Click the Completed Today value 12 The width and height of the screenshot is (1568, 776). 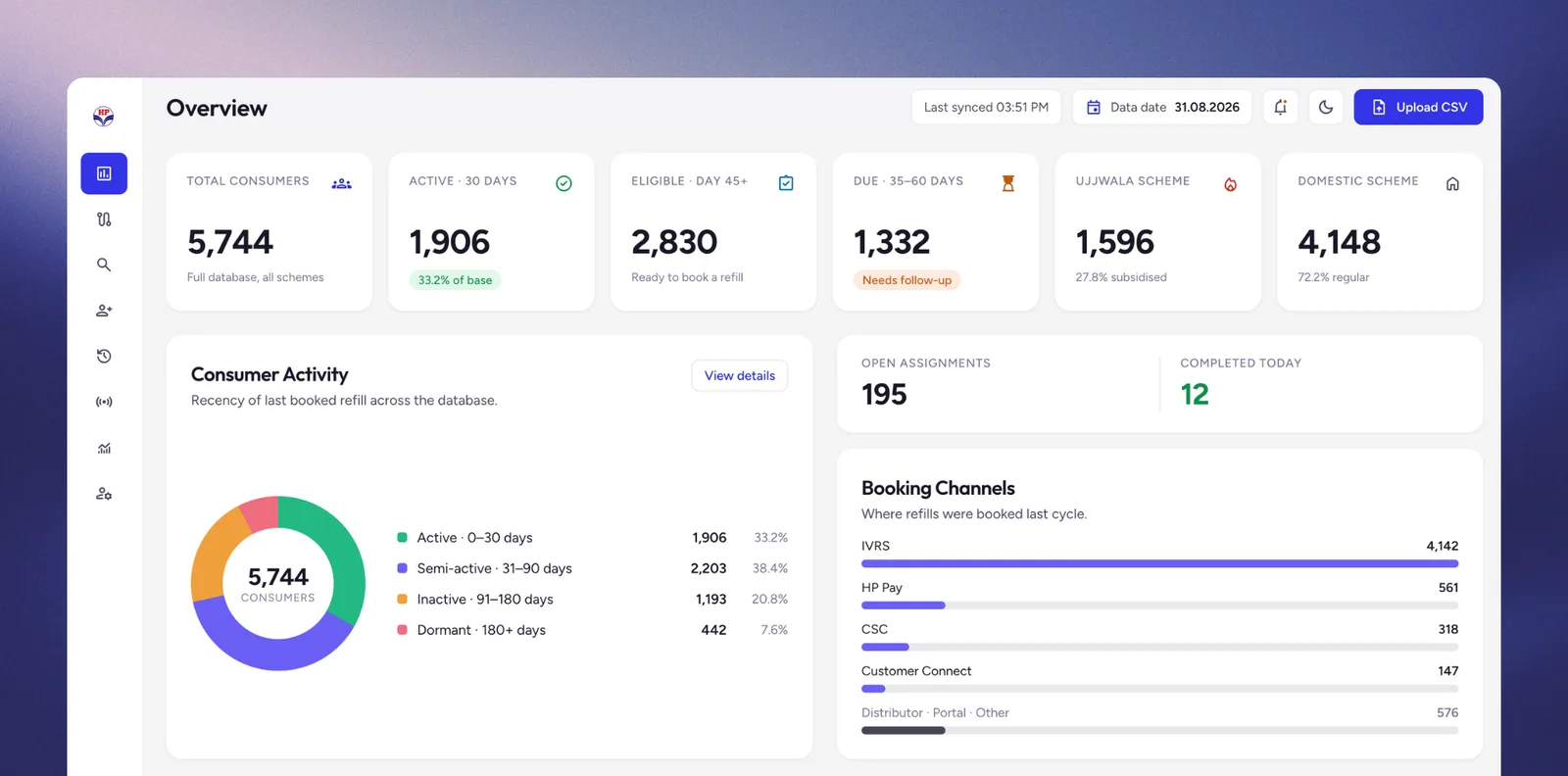1195,394
